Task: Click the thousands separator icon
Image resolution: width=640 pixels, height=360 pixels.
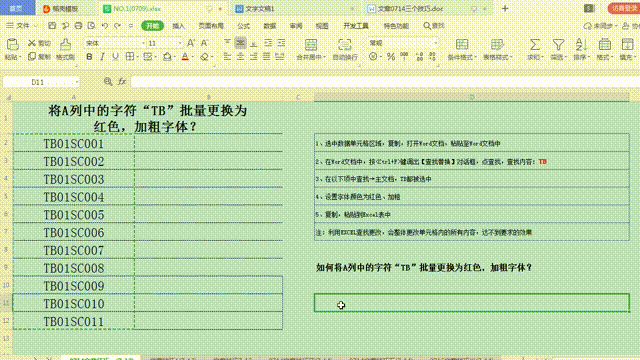Action: click(404, 56)
